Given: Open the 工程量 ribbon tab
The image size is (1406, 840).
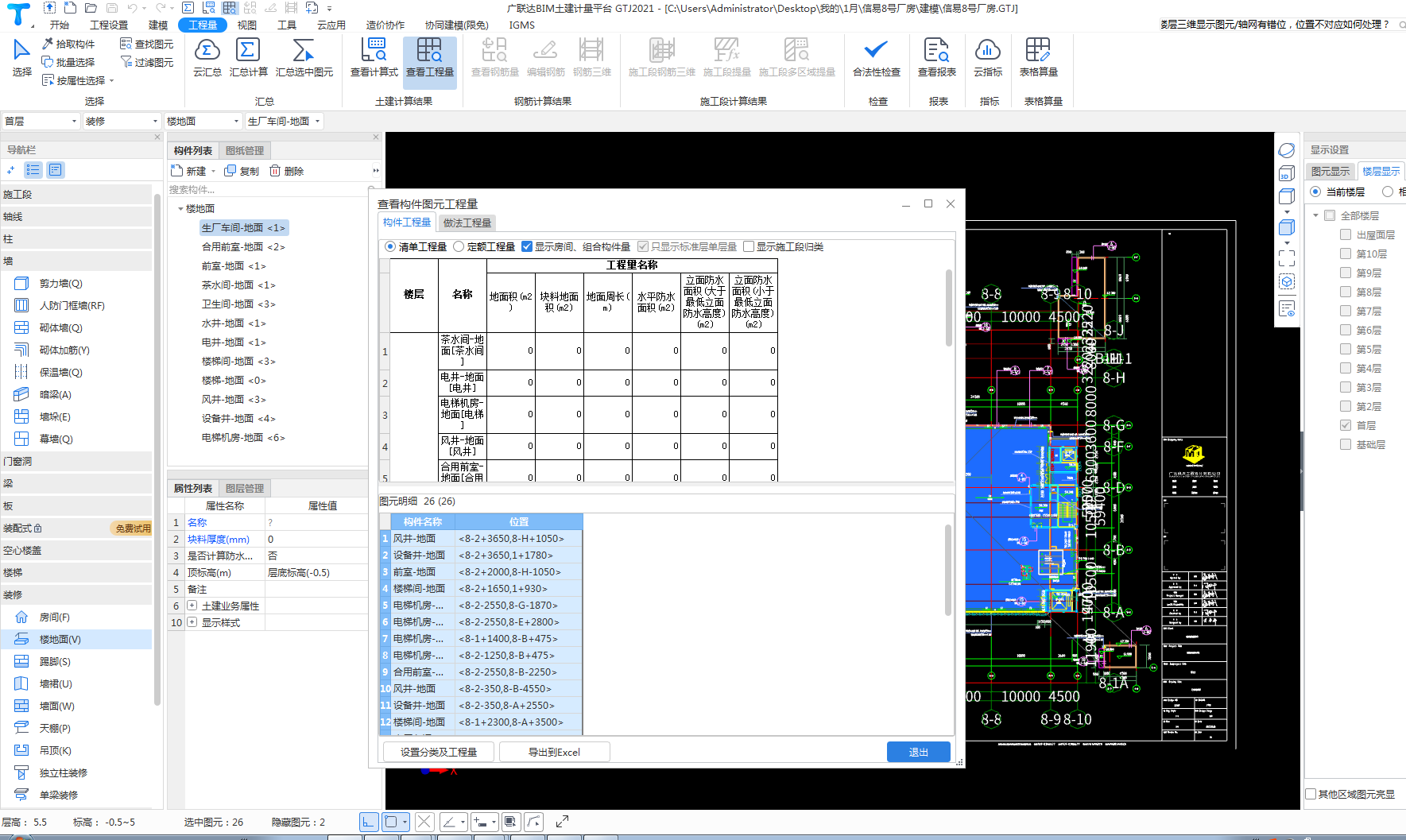Looking at the screenshot, I should tap(203, 25).
